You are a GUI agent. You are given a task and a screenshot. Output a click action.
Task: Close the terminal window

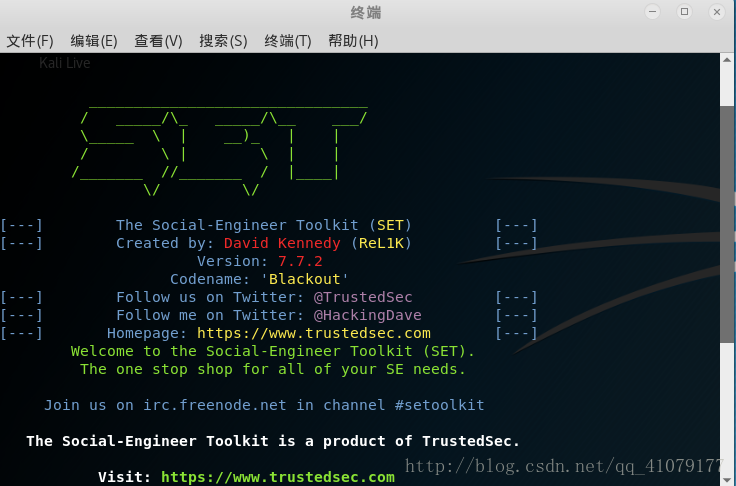tap(717, 12)
